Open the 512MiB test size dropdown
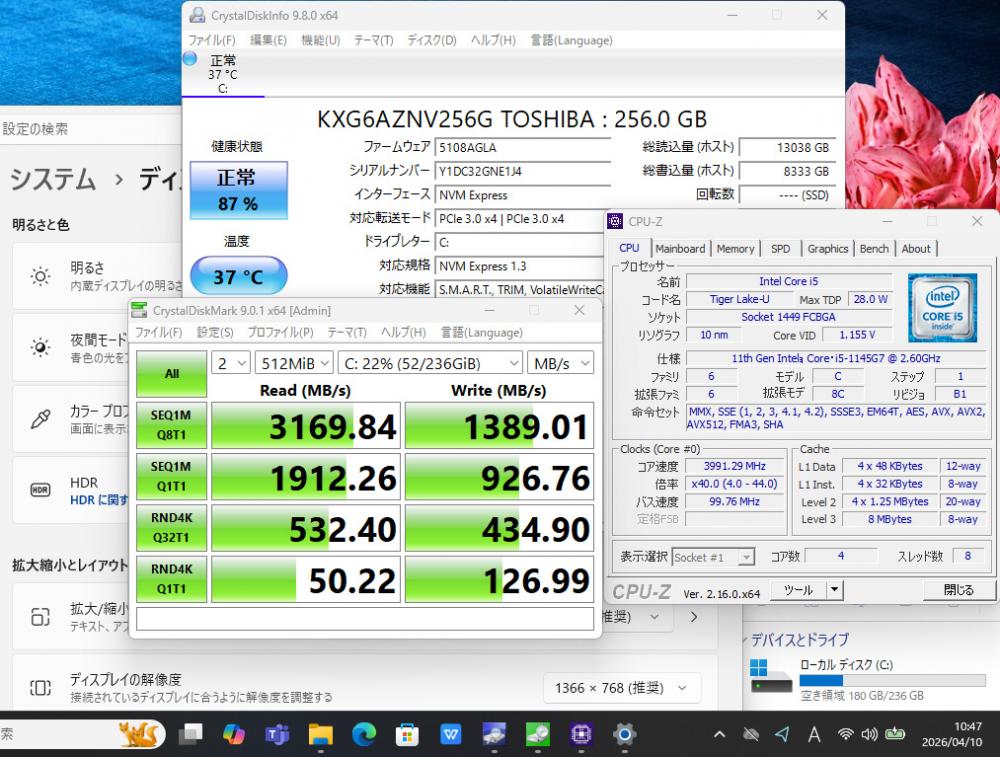1000x757 pixels. [294, 362]
